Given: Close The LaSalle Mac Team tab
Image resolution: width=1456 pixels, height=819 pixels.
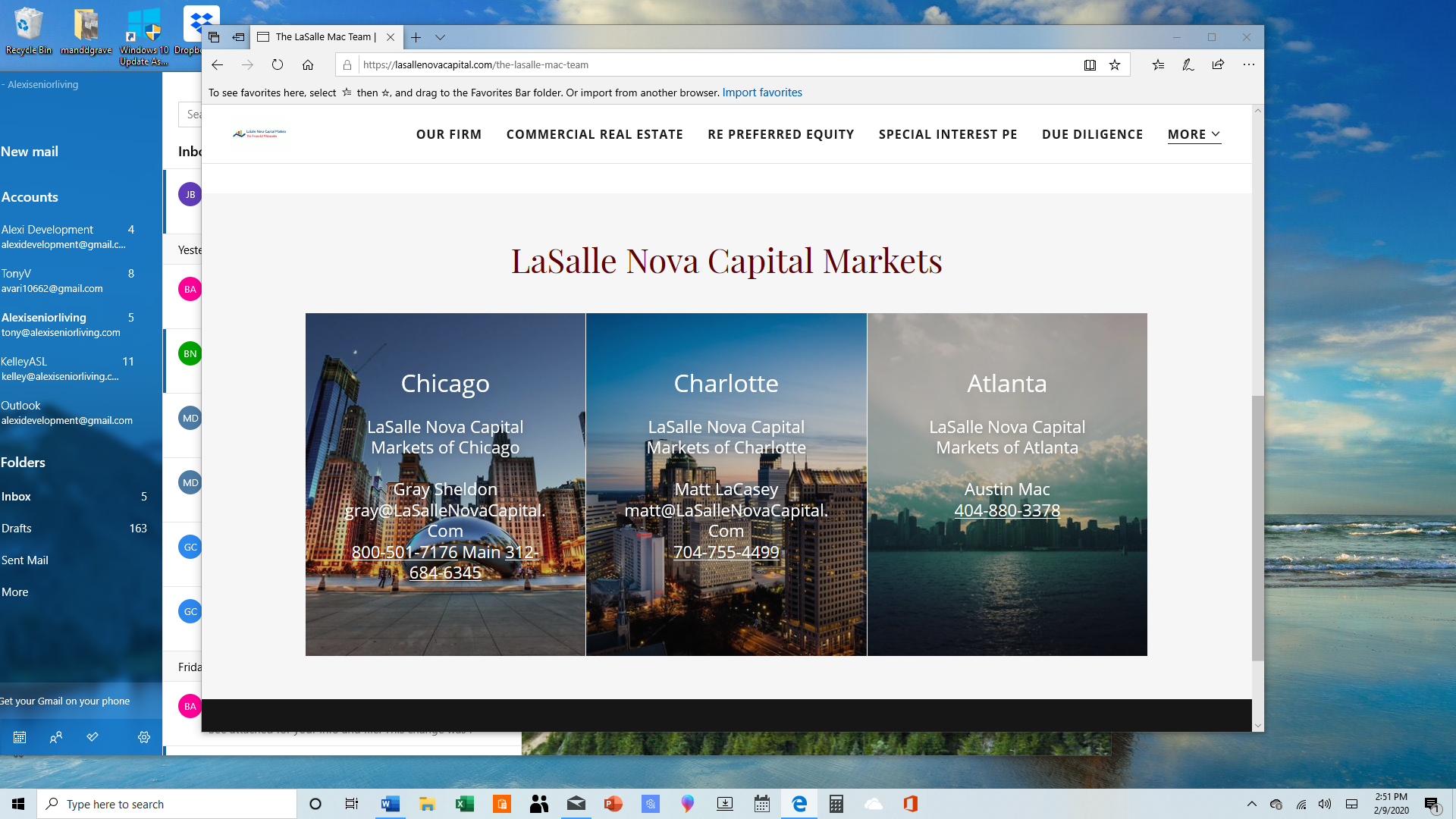Looking at the screenshot, I should point(391,37).
